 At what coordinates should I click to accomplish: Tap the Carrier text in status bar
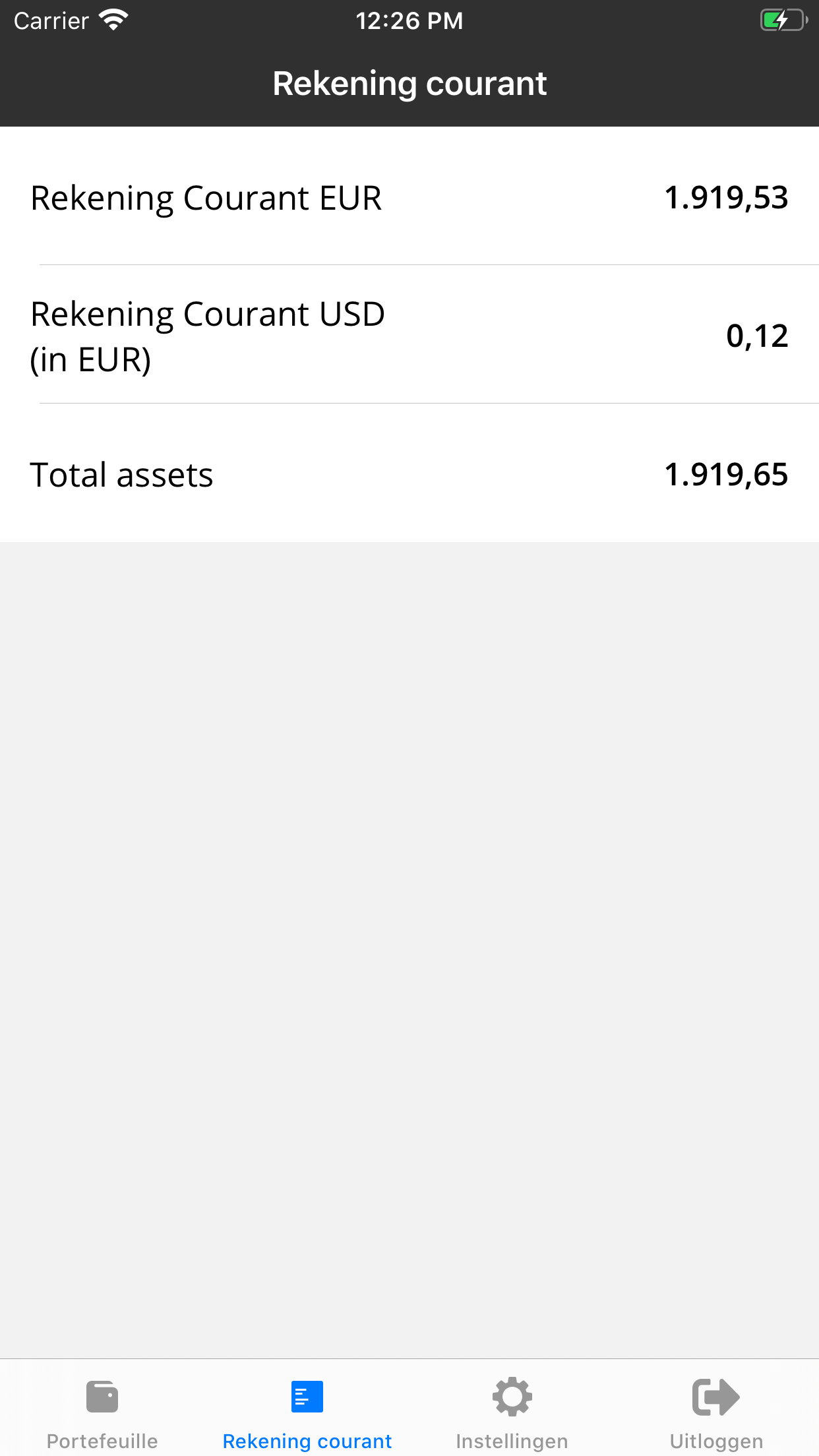coord(51,20)
